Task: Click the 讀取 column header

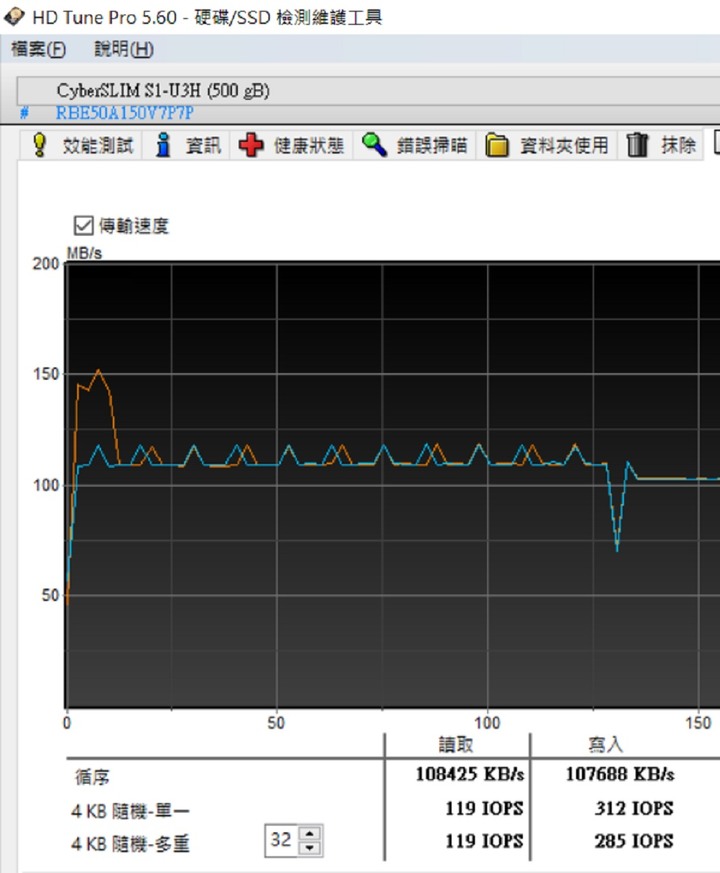Action: tap(456, 744)
